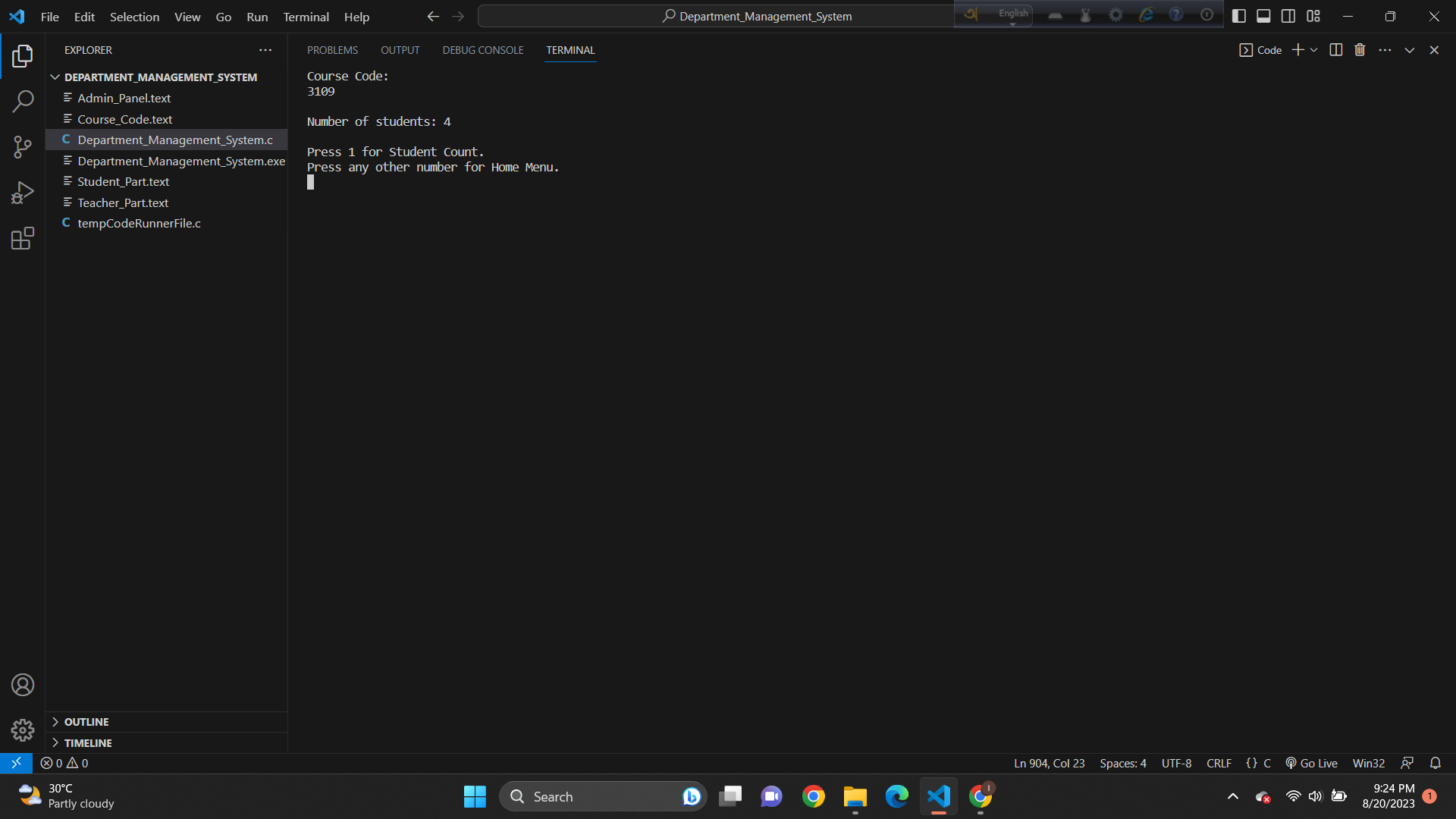Collapse the DEPARTMENT_MANAGEMENT_SYSTEM folder
Viewport: 1456px width, 819px height.
point(55,77)
